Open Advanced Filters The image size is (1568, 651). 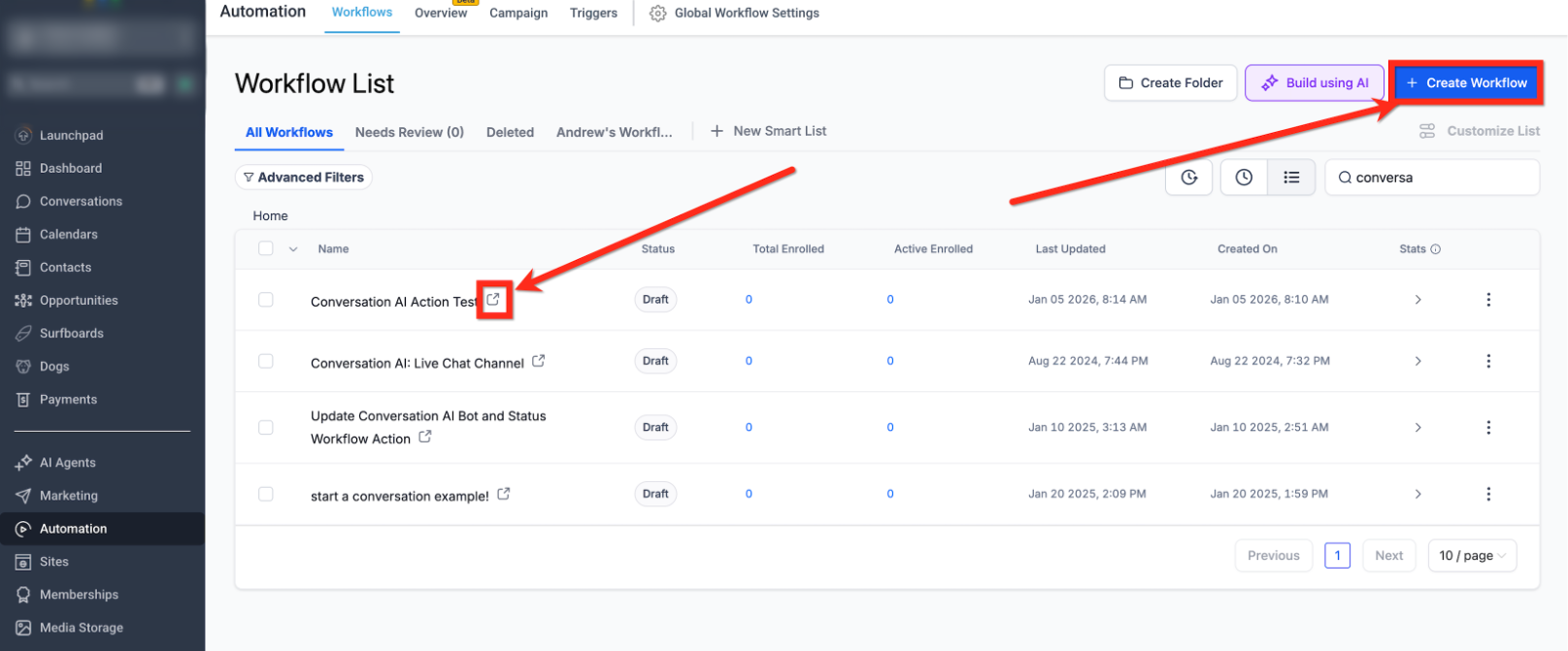(x=304, y=178)
